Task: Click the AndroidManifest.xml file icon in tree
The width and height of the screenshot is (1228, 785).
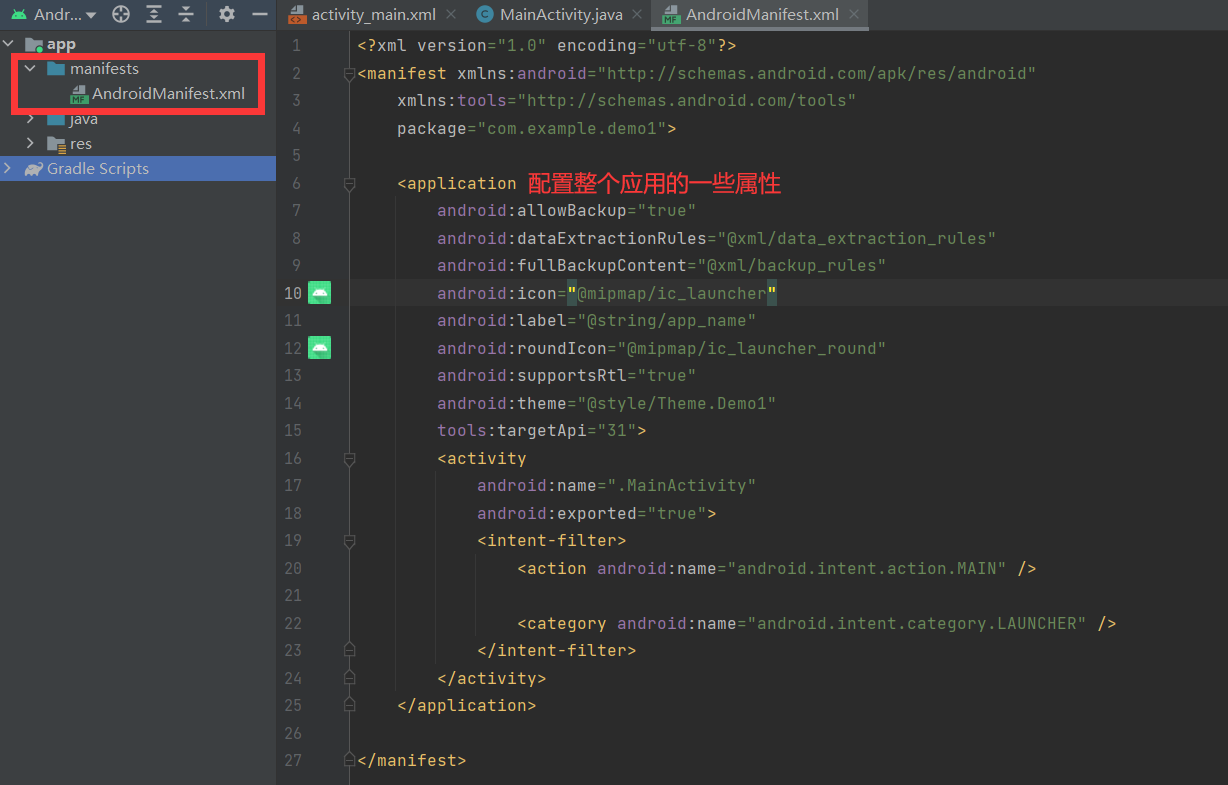Action: coord(79,95)
